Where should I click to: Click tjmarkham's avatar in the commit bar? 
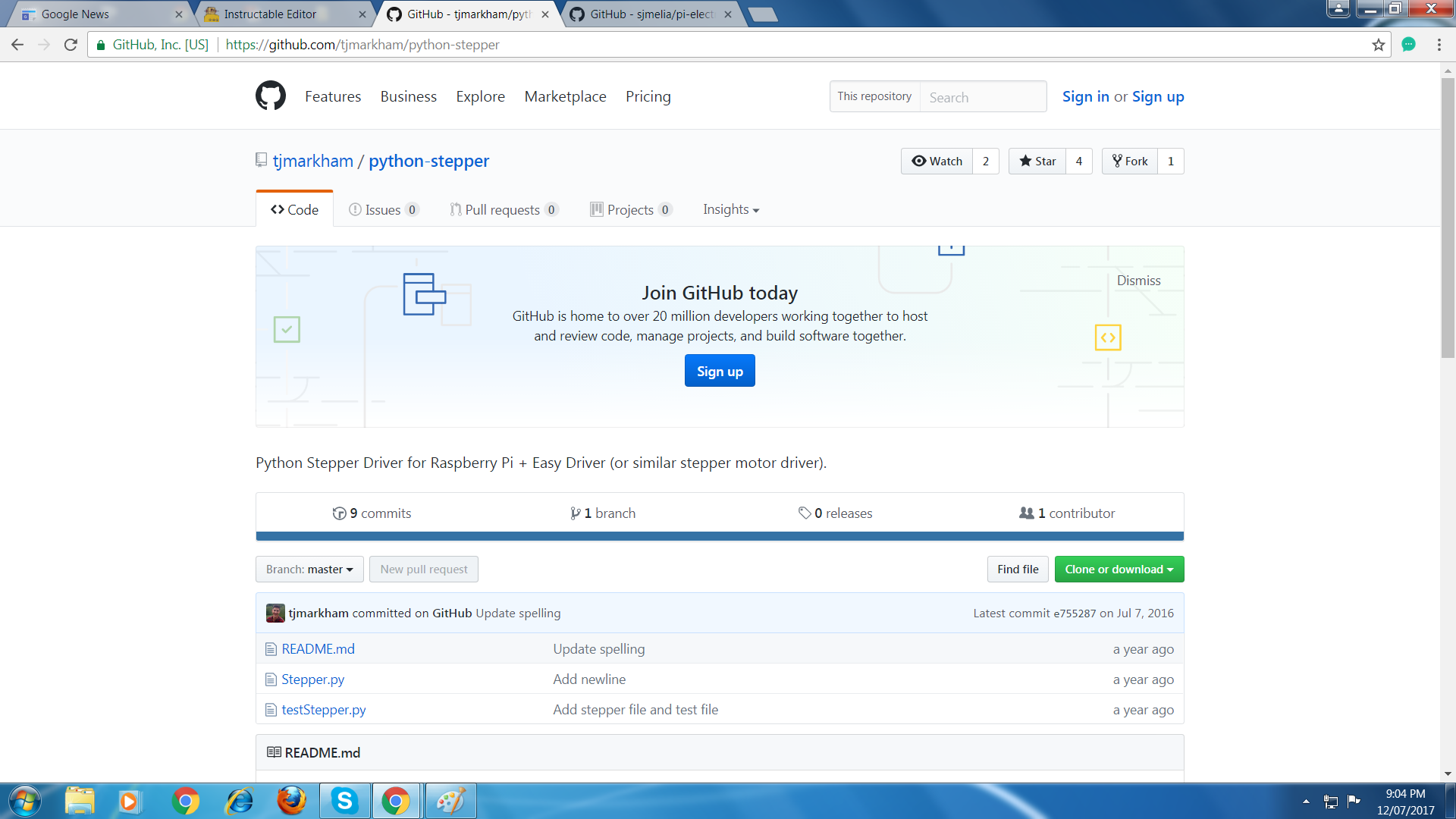click(275, 613)
